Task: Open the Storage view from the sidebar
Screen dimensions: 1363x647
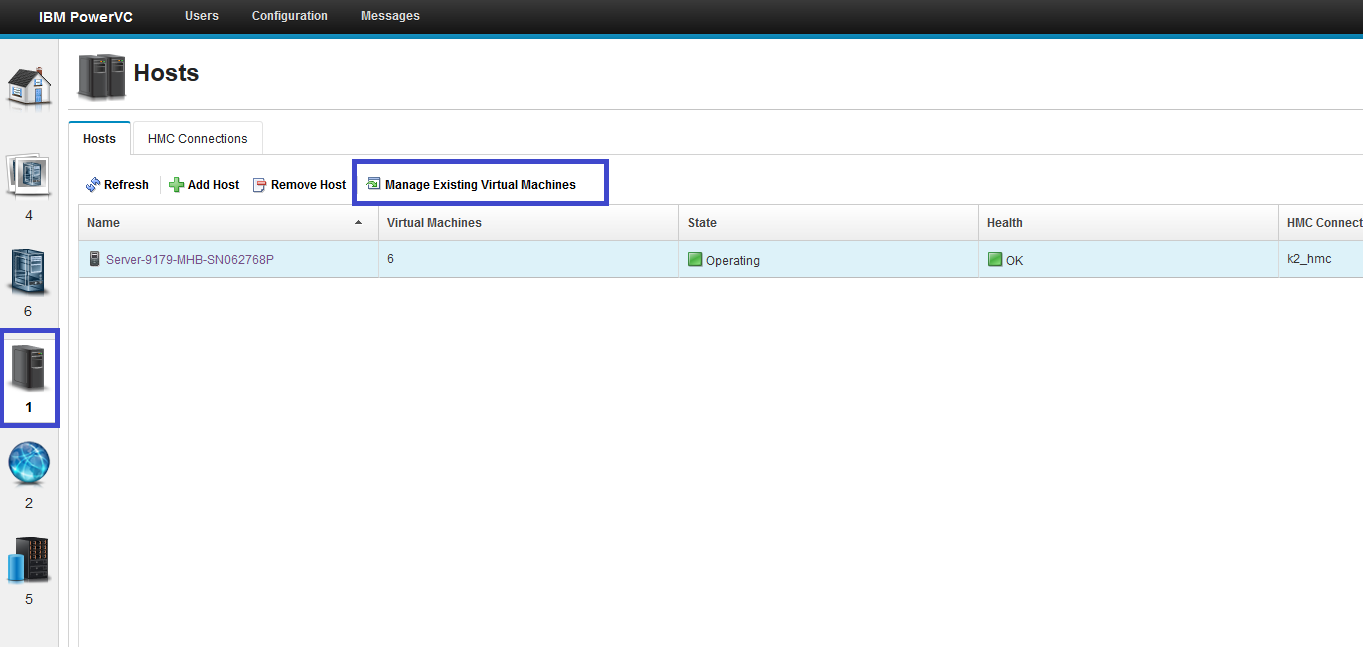Action: pyautogui.click(x=29, y=560)
